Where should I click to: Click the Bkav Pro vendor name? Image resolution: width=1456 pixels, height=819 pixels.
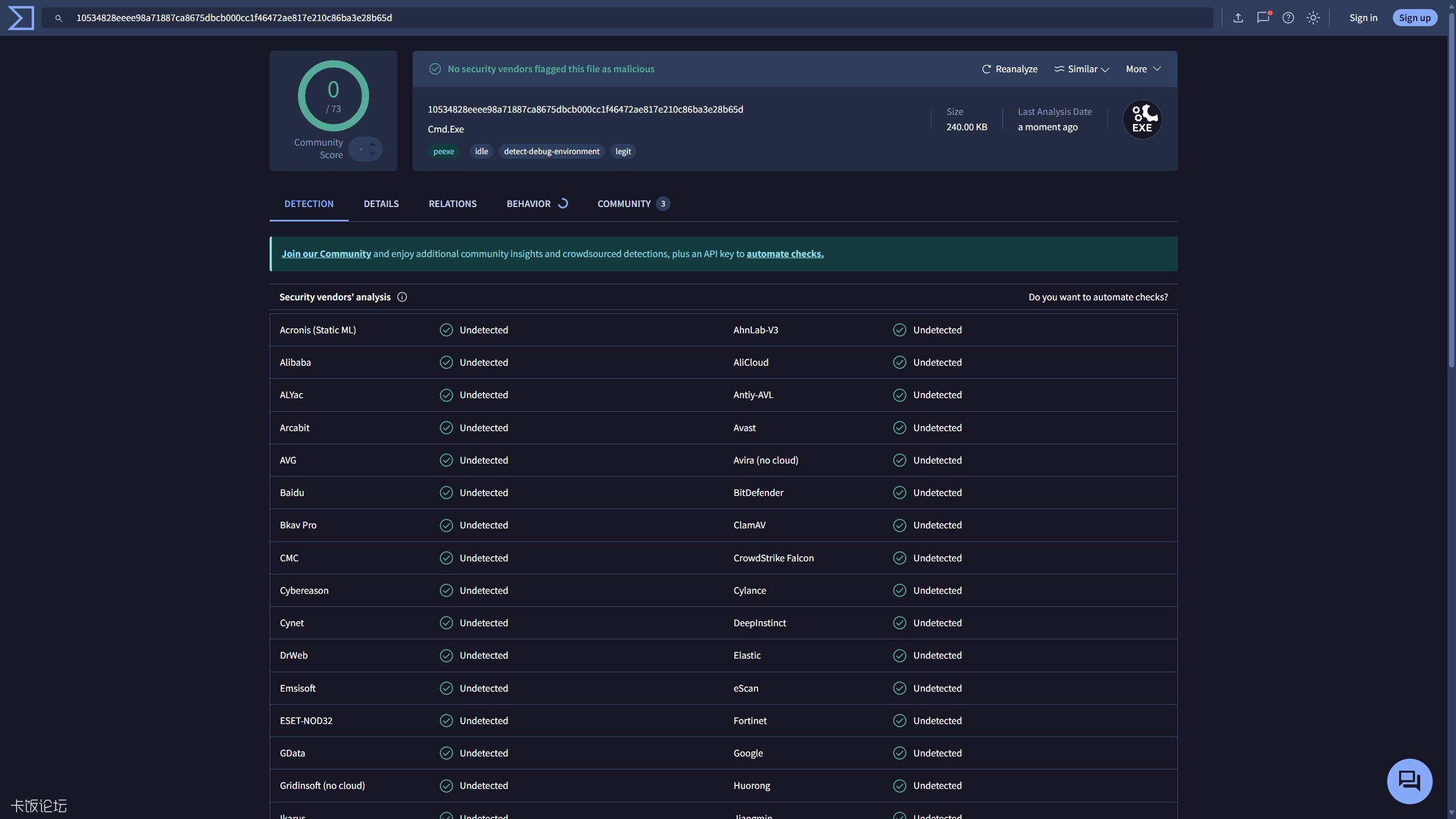298,525
